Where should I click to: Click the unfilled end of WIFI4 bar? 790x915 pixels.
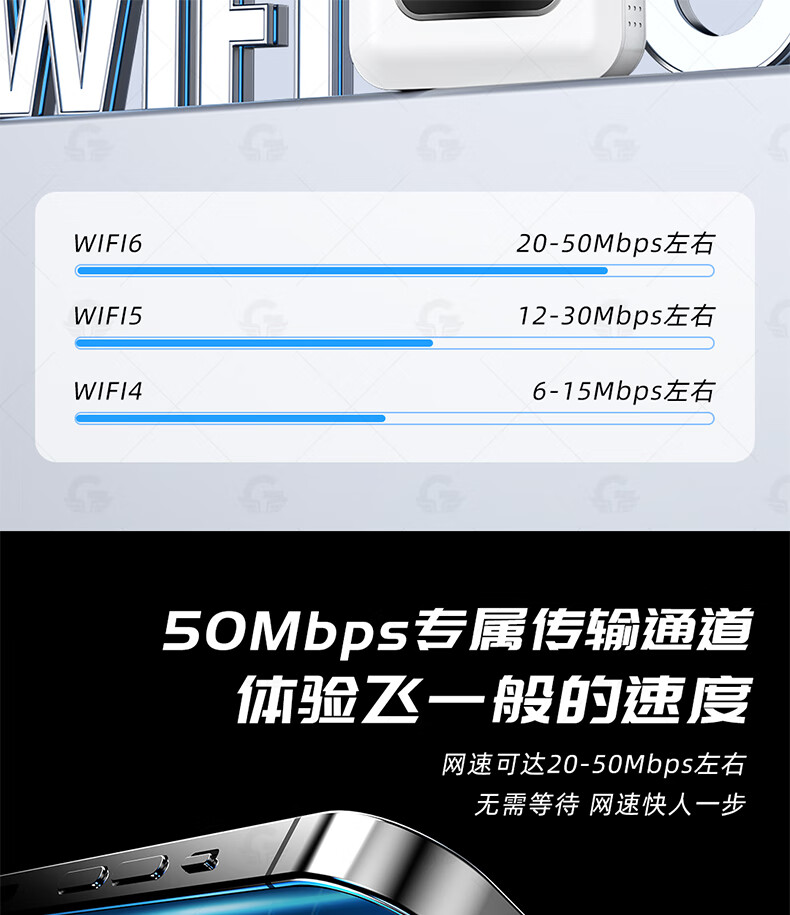pos(550,418)
